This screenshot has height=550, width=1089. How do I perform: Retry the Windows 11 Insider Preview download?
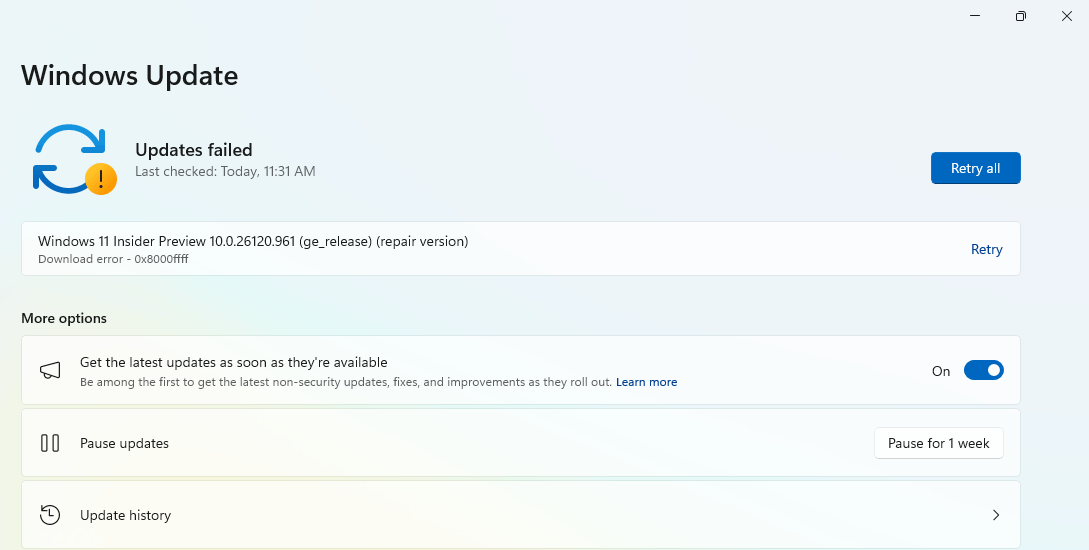(x=986, y=249)
